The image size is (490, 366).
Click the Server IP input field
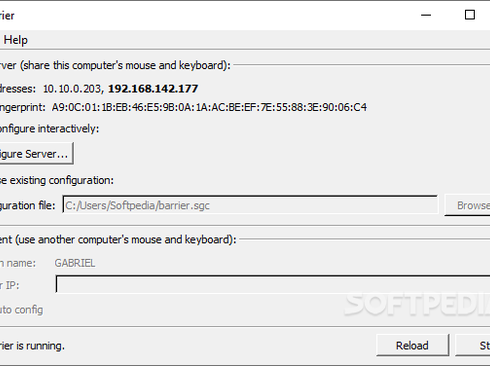(x=273, y=284)
